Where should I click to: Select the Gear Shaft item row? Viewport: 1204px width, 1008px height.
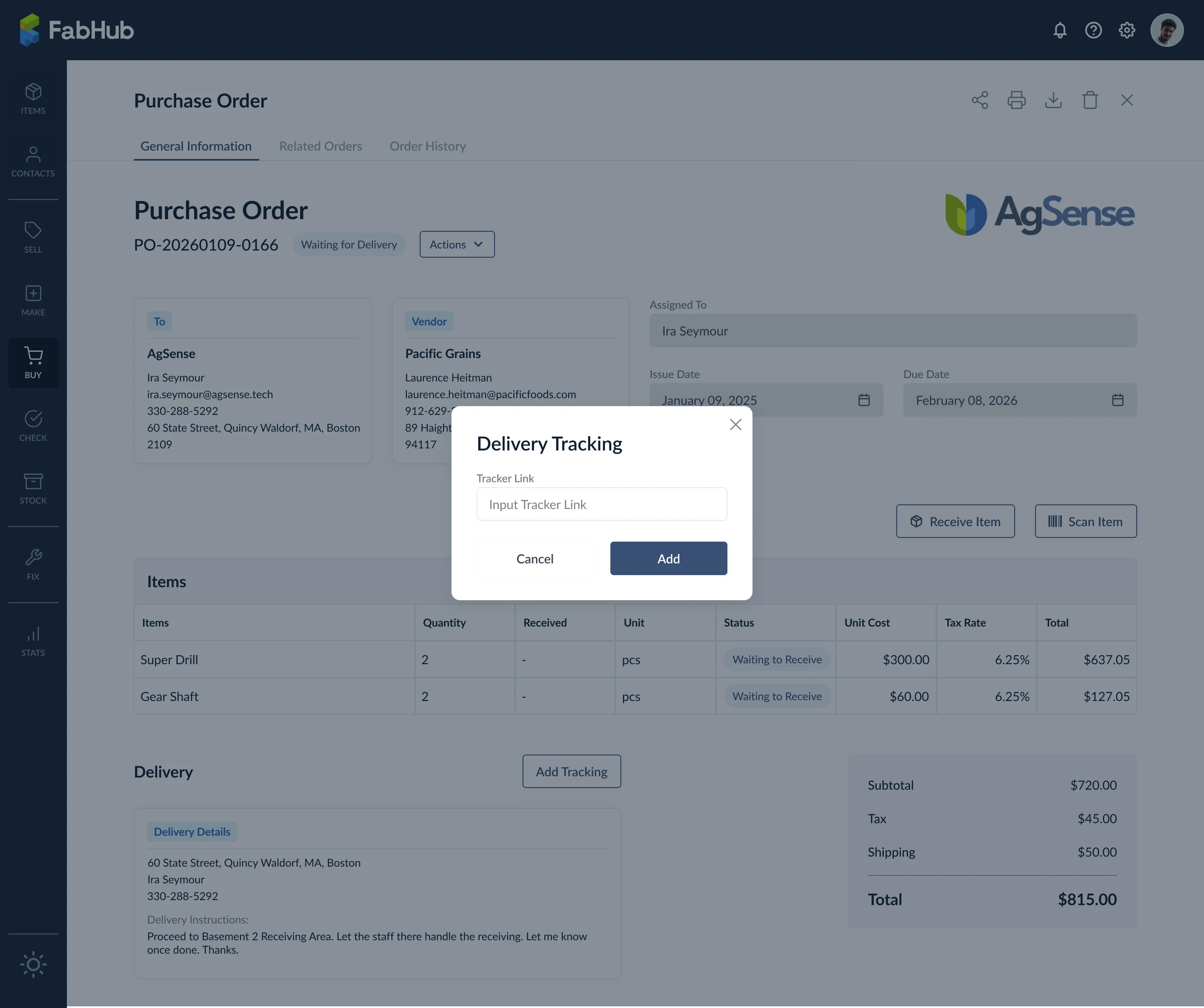(x=635, y=696)
